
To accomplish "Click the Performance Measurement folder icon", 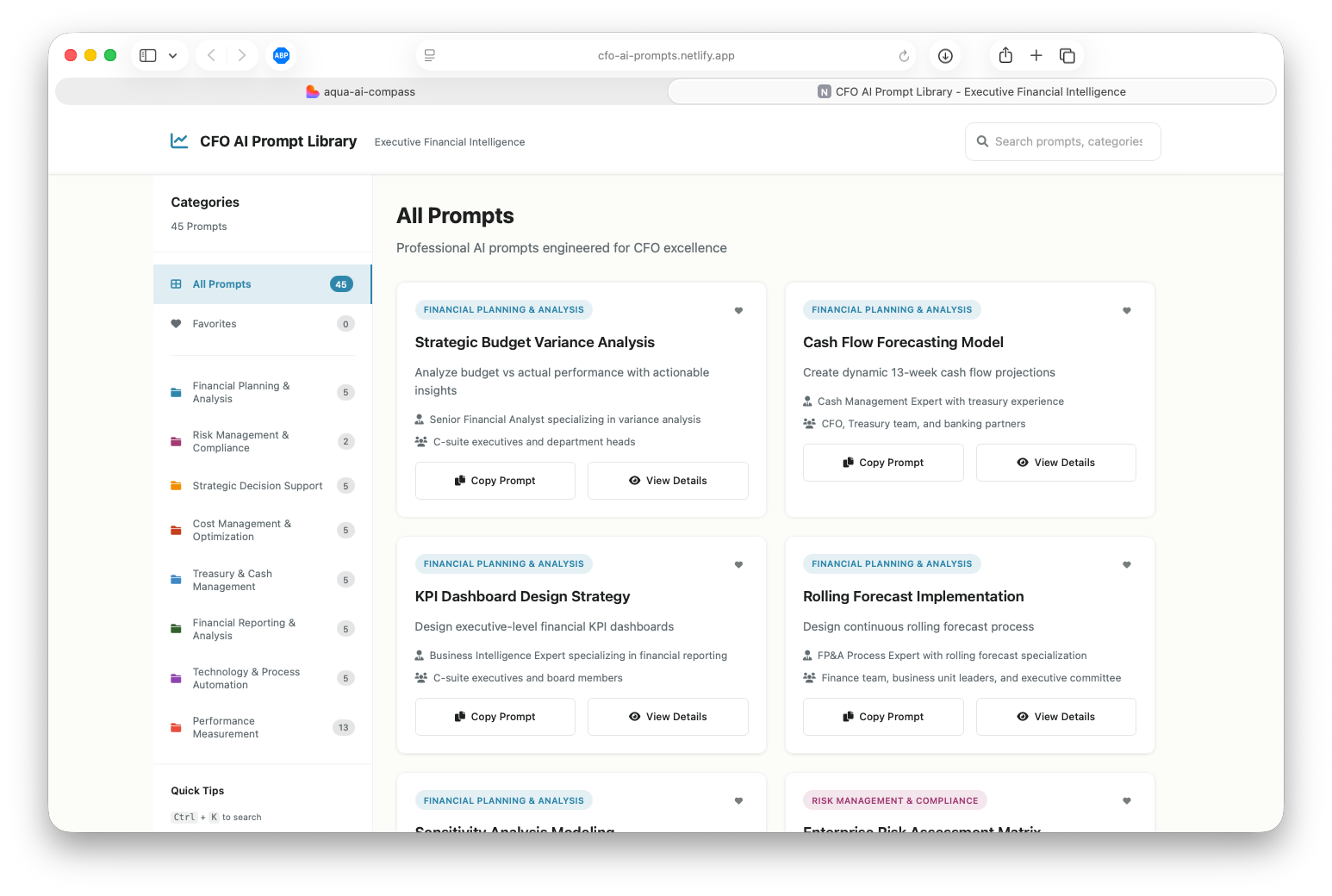I will 176,727.
